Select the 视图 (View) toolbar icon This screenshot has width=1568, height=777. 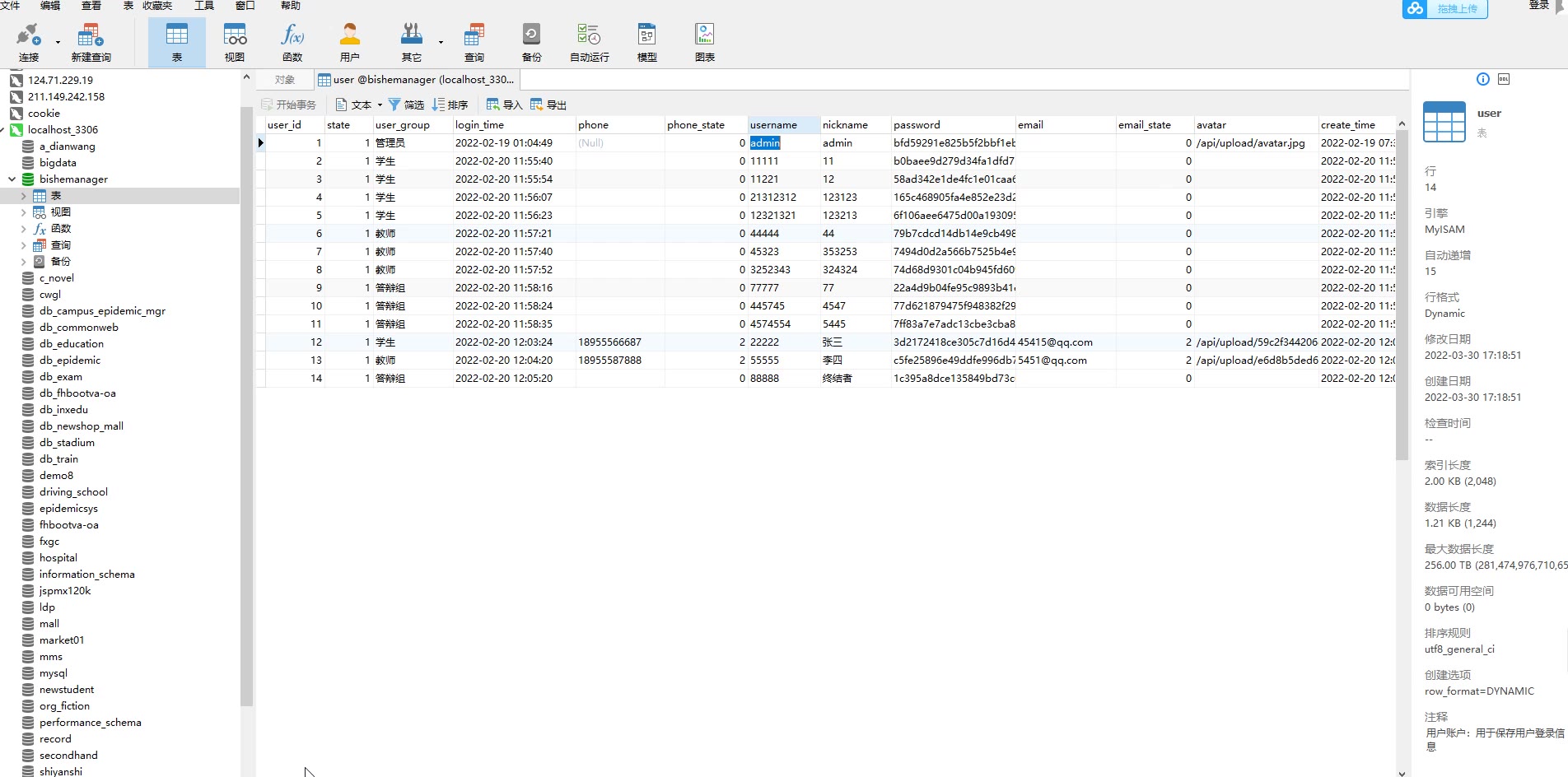tap(235, 42)
